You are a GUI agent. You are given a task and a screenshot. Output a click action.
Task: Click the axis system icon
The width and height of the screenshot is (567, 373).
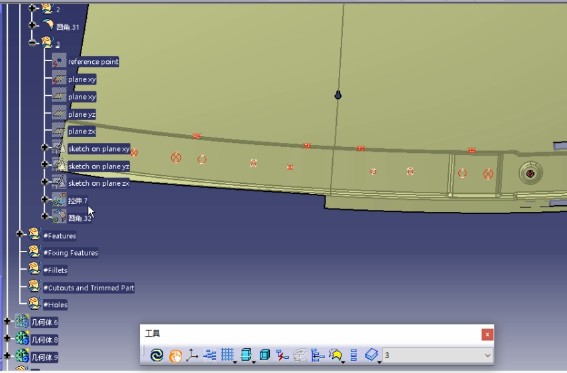point(192,355)
